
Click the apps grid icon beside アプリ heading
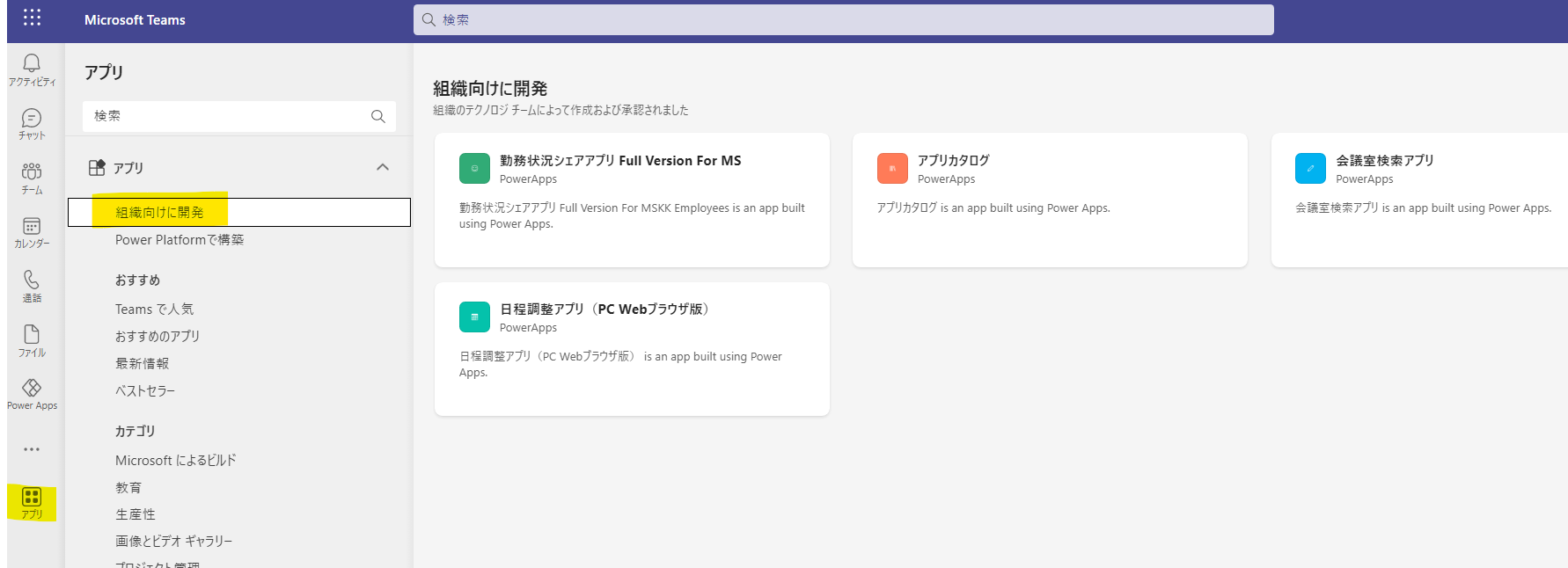(x=98, y=167)
